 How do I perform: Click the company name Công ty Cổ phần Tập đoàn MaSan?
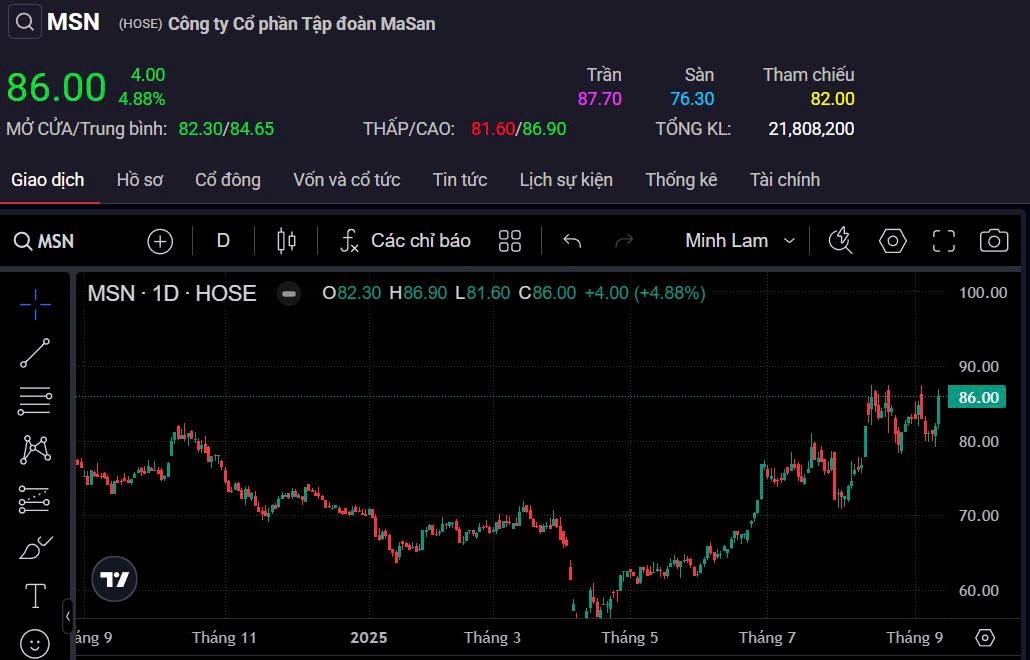(302, 24)
